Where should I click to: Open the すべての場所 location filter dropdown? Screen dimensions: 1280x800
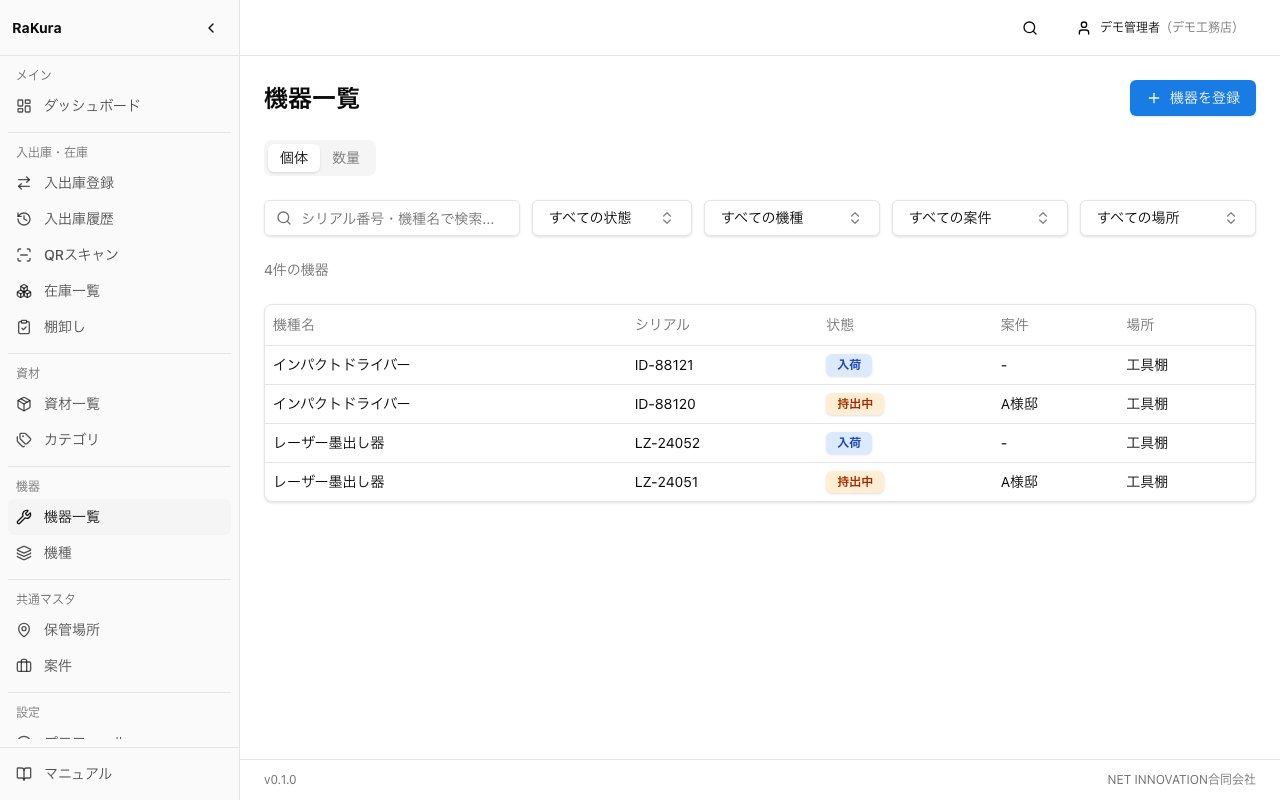[1168, 218]
